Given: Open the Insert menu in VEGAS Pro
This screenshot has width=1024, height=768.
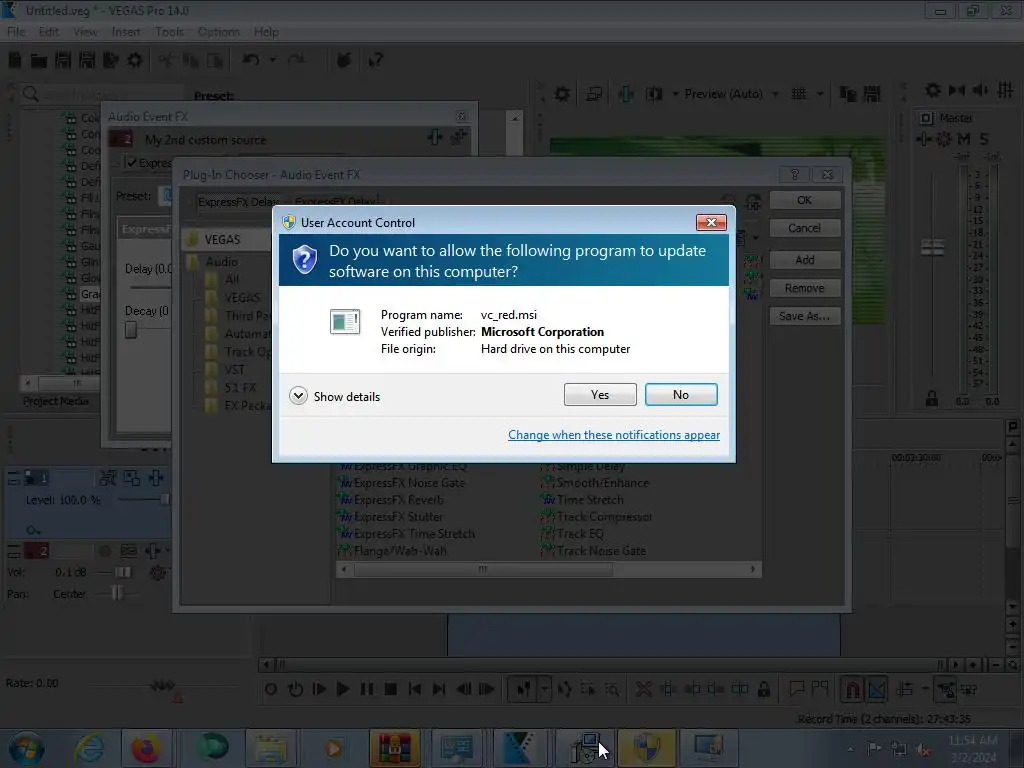Looking at the screenshot, I should 125,31.
